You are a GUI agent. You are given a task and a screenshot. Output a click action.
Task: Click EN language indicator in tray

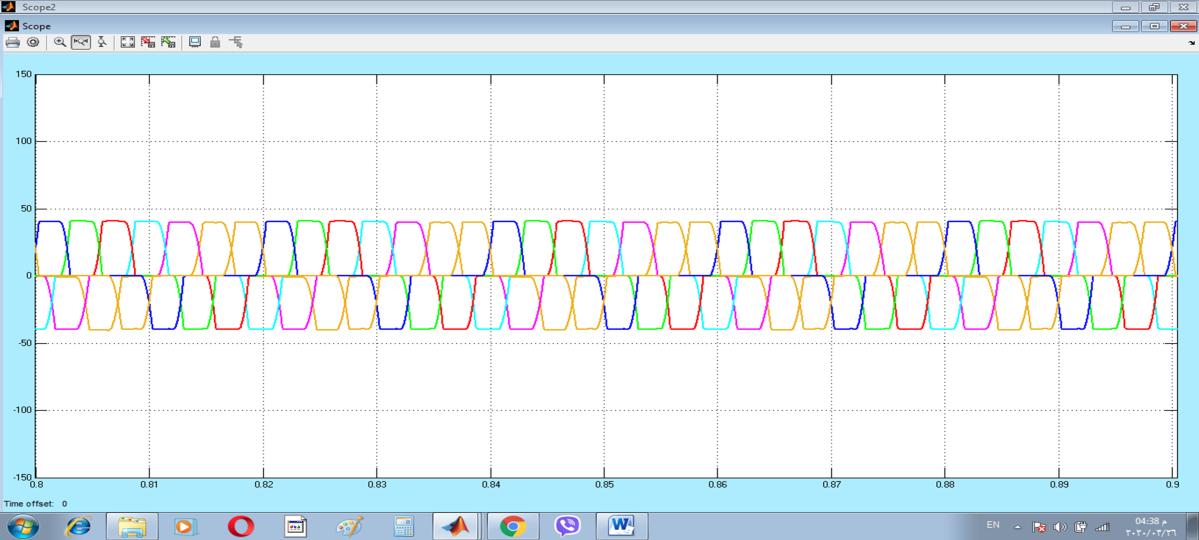[993, 525]
